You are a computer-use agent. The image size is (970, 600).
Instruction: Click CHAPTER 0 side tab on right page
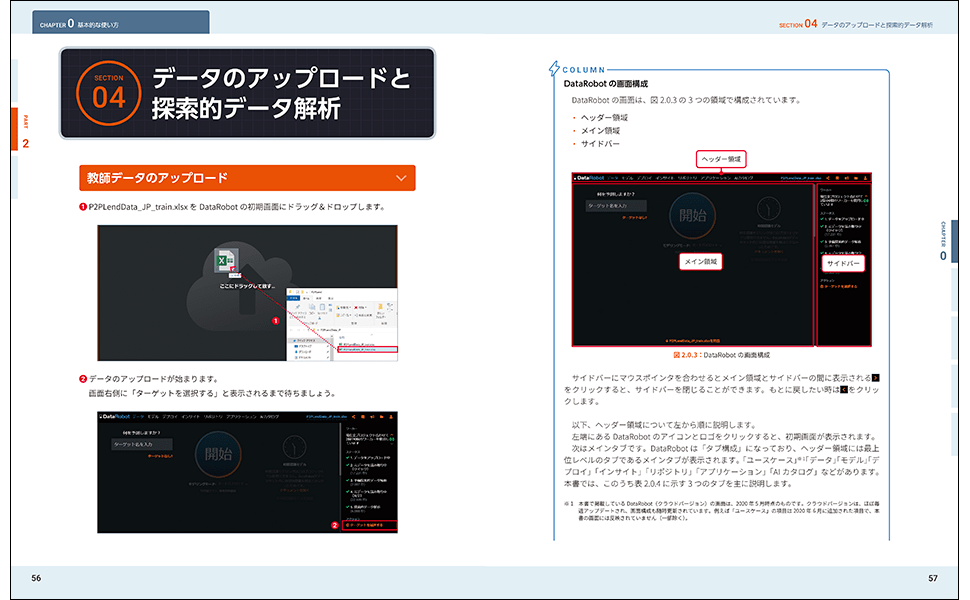(x=955, y=241)
